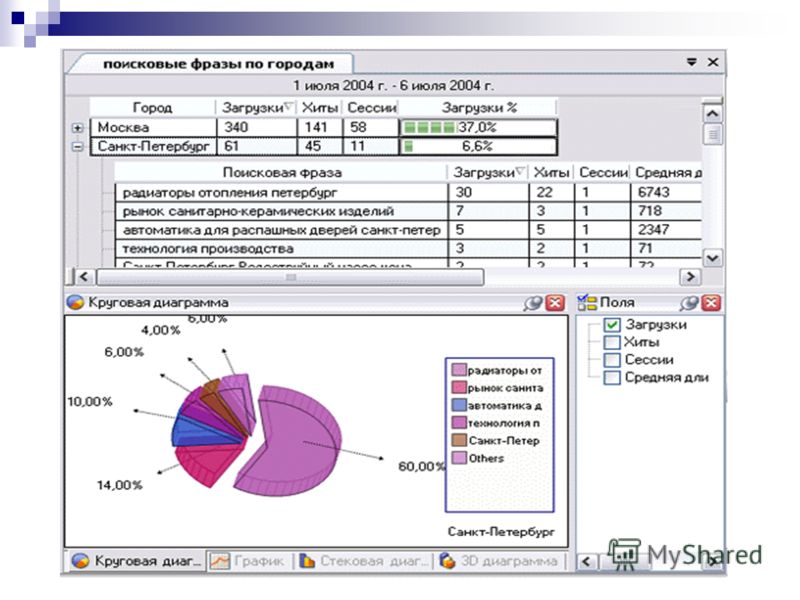Click the Средняя column header
Image resolution: width=800 pixels, height=600 pixels.
pyautogui.click(x=667, y=172)
